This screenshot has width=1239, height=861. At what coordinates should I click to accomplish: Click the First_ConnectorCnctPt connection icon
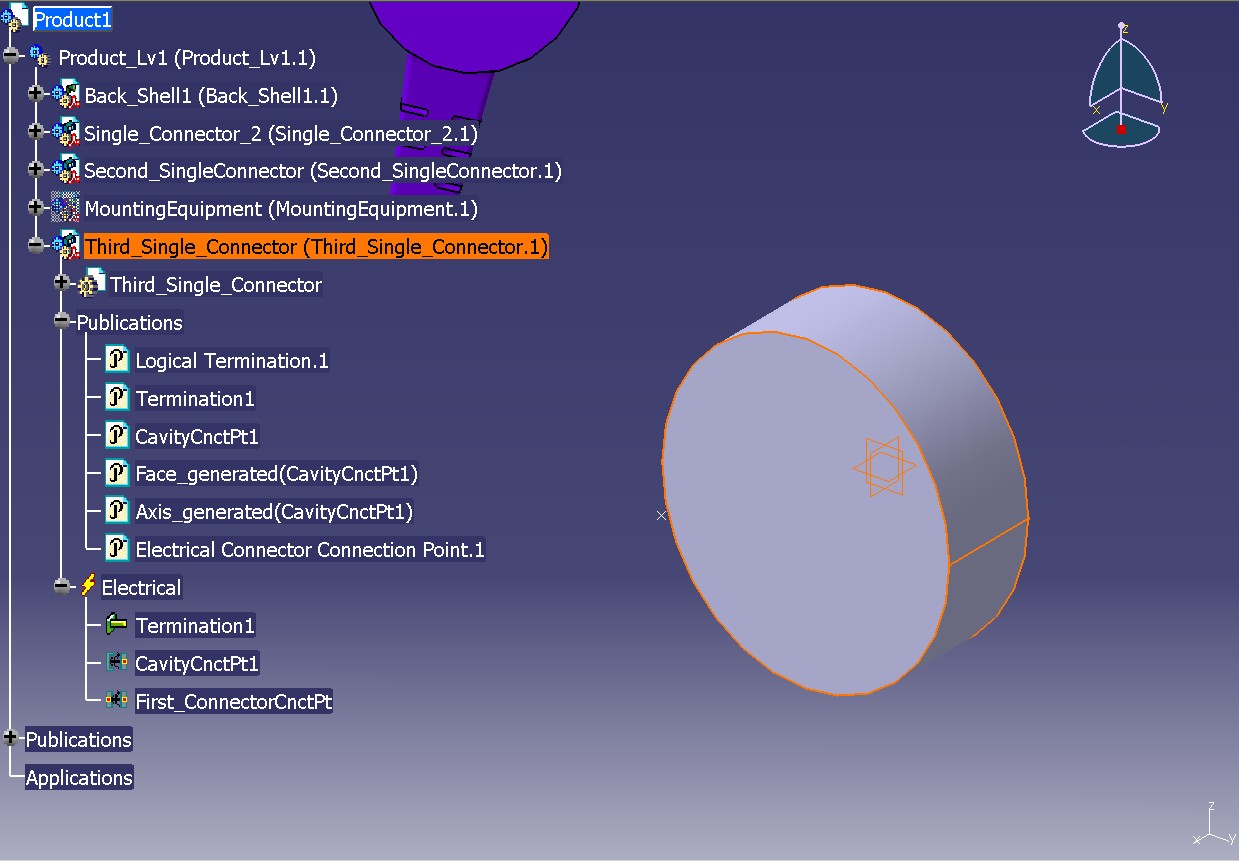[x=117, y=701]
